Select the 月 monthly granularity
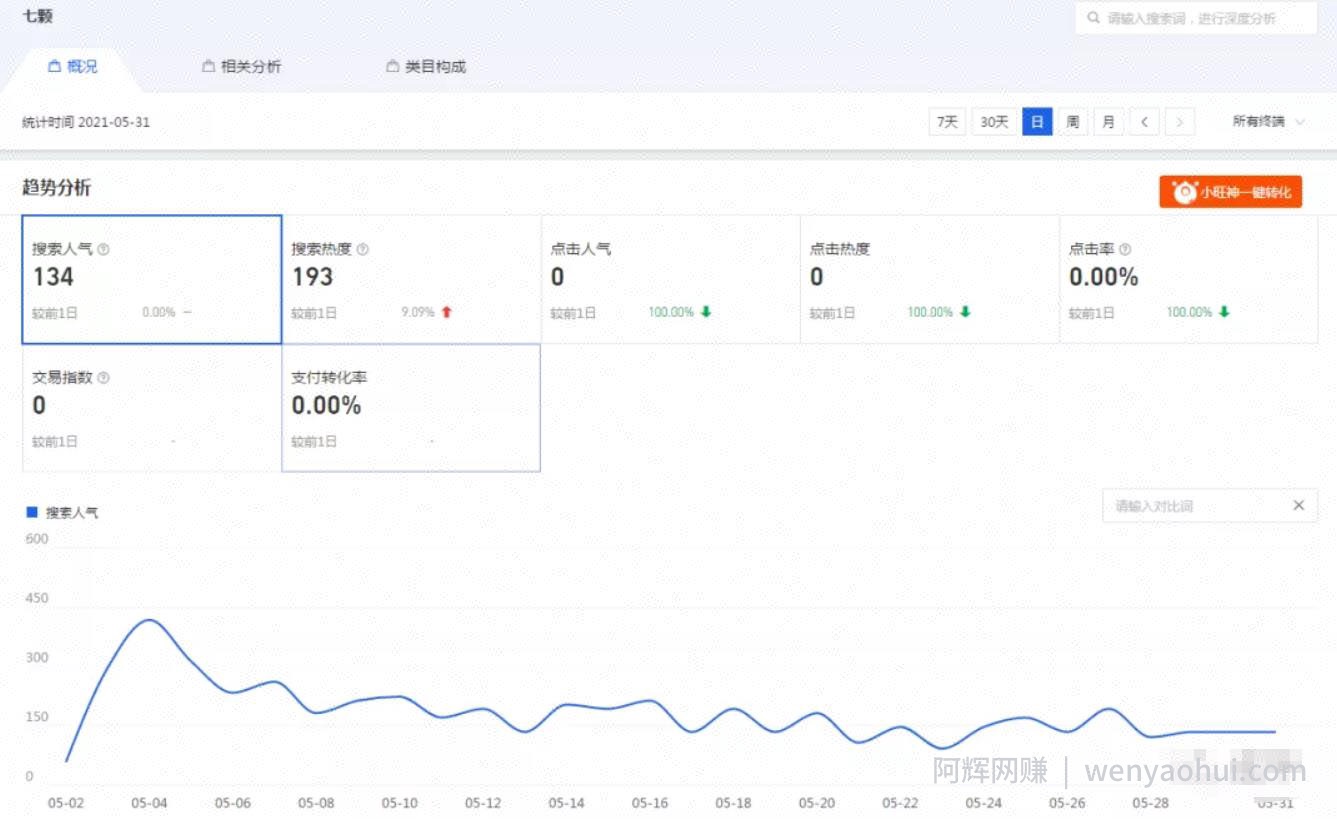1337x819 pixels. pos(1108,122)
